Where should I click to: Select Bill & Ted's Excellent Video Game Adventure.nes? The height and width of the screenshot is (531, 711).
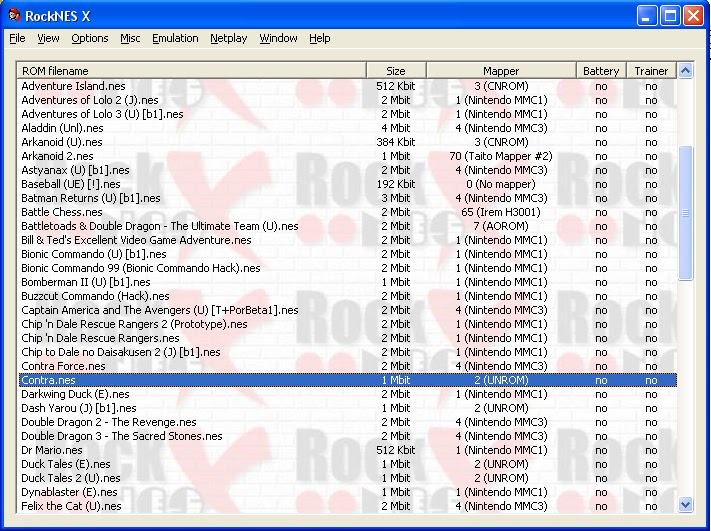coord(347,240)
